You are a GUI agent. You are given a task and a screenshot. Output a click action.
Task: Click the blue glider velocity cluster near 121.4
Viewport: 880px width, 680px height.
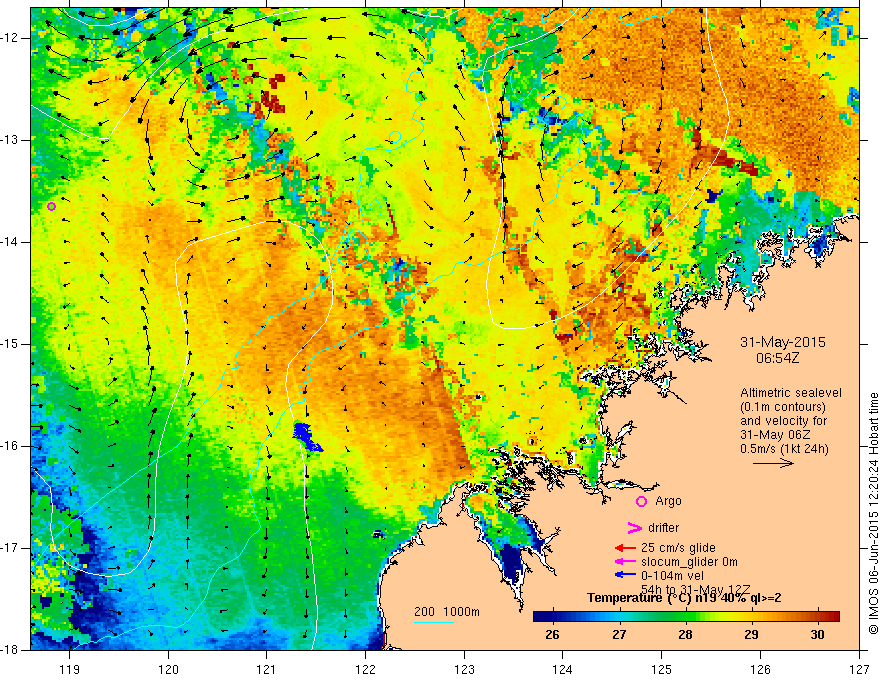306,437
